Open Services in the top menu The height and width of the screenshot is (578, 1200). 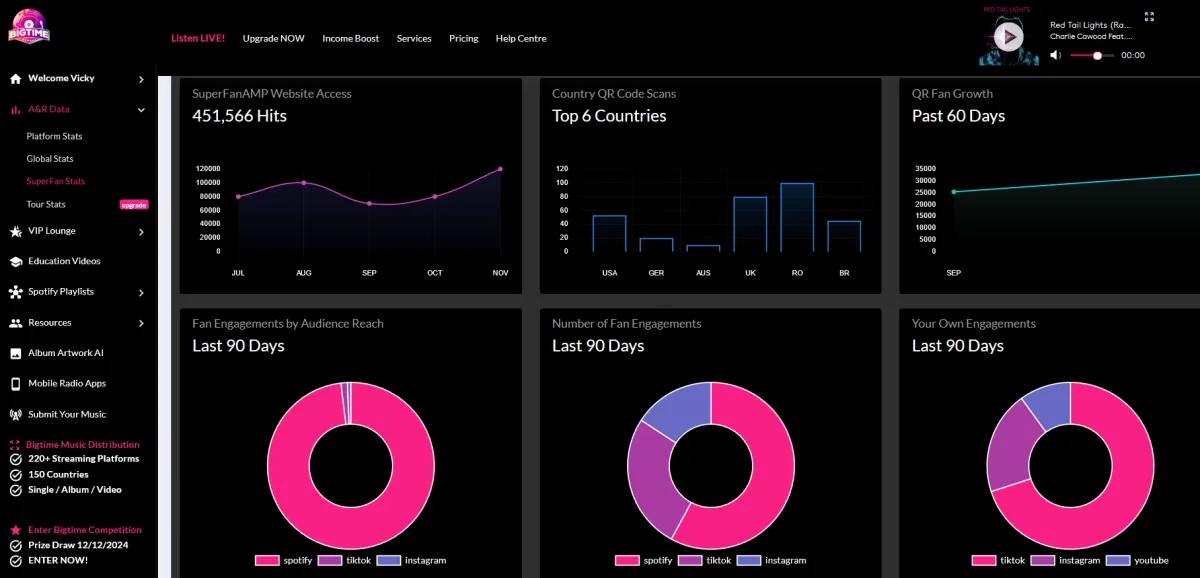pos(414,38)
